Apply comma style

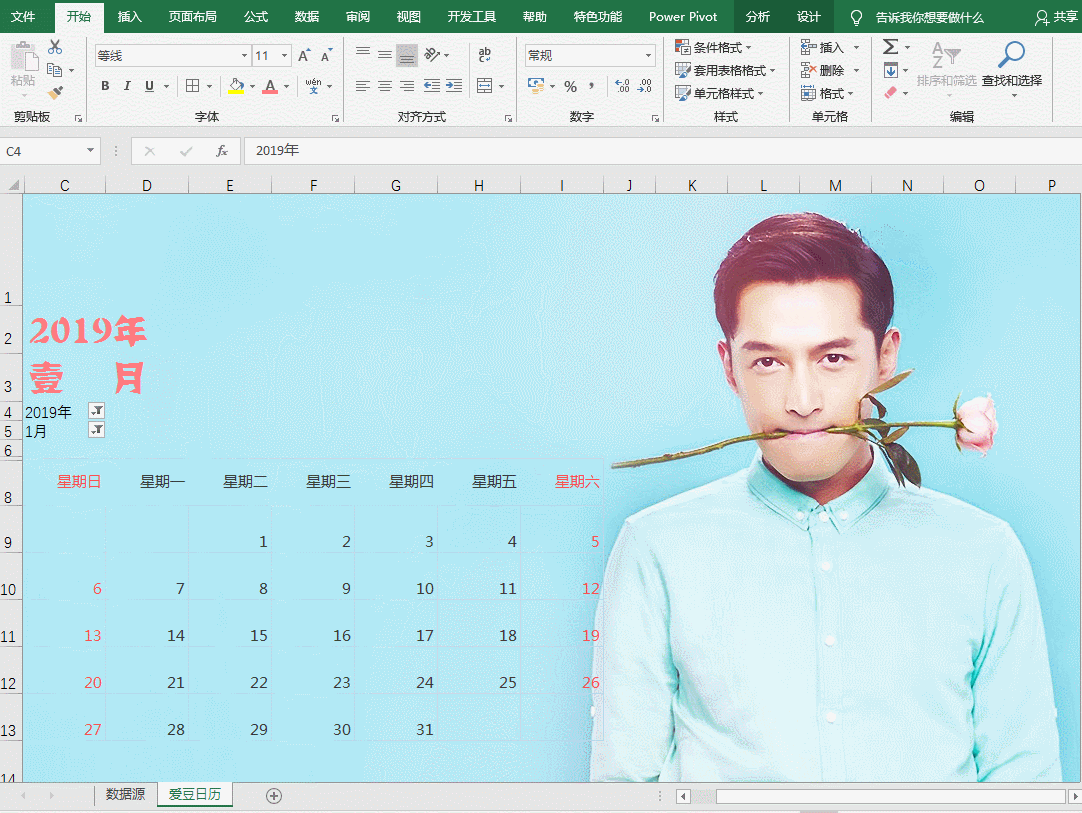tap(591, 86)
